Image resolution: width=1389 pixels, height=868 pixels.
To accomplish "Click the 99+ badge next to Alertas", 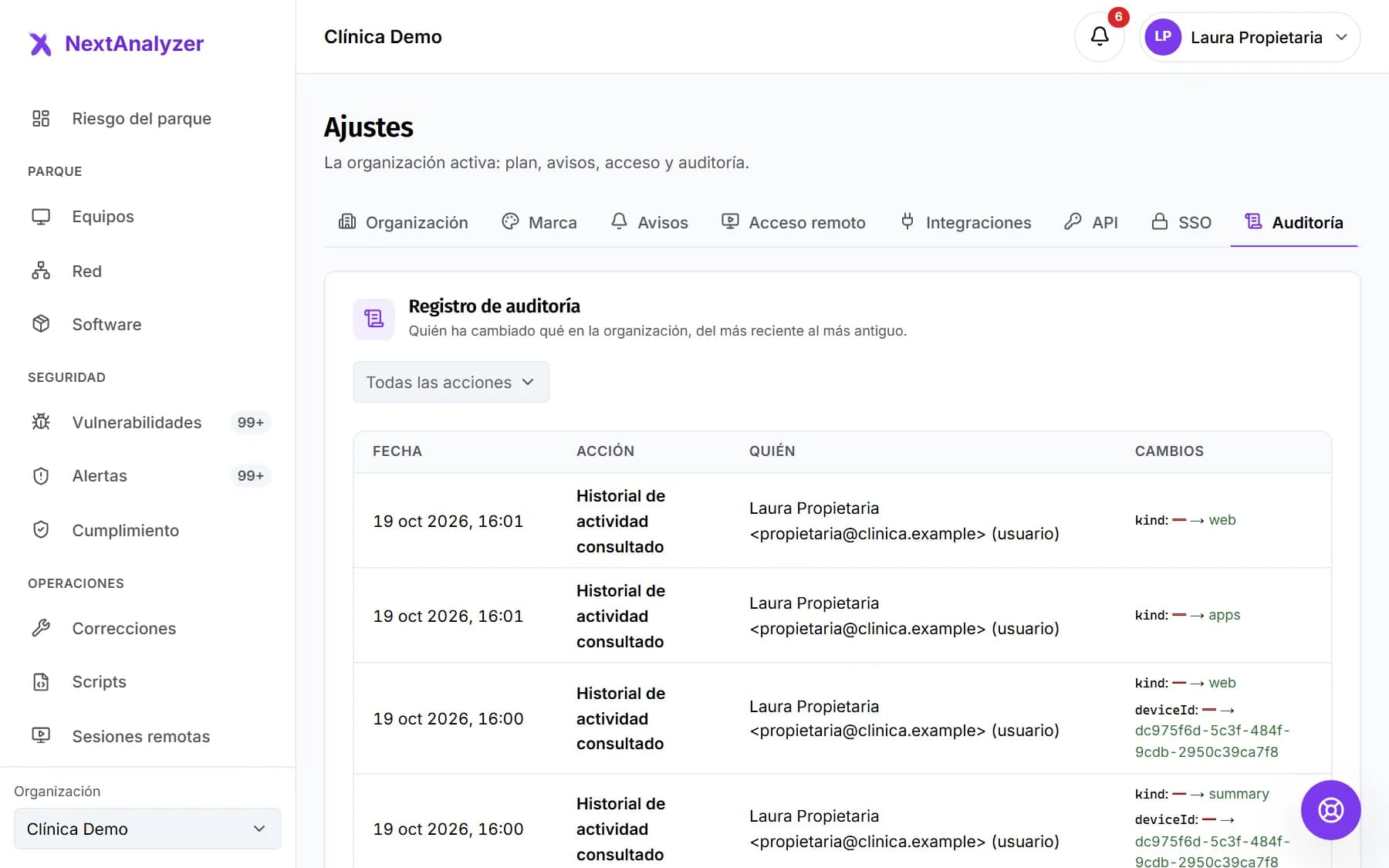I will [x=251, y=476].
